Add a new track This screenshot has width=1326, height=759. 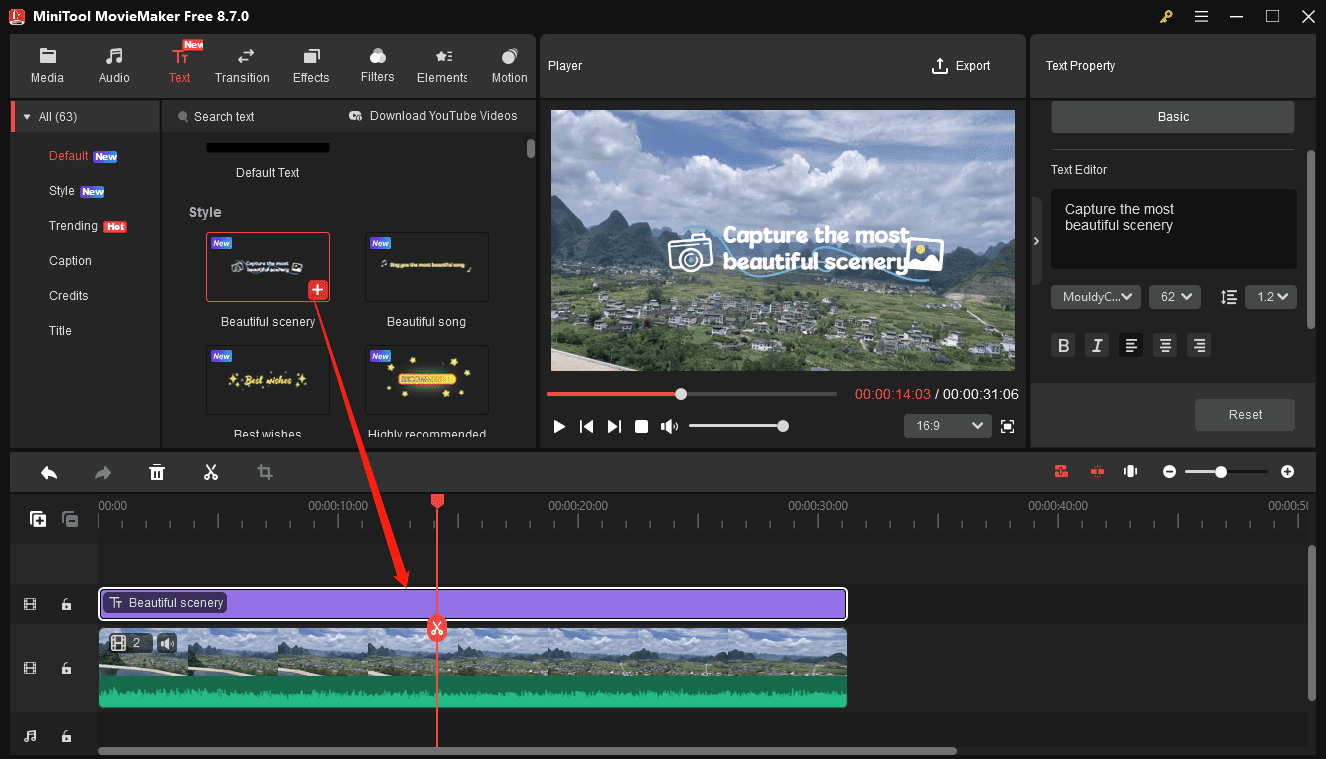[38, 519]
